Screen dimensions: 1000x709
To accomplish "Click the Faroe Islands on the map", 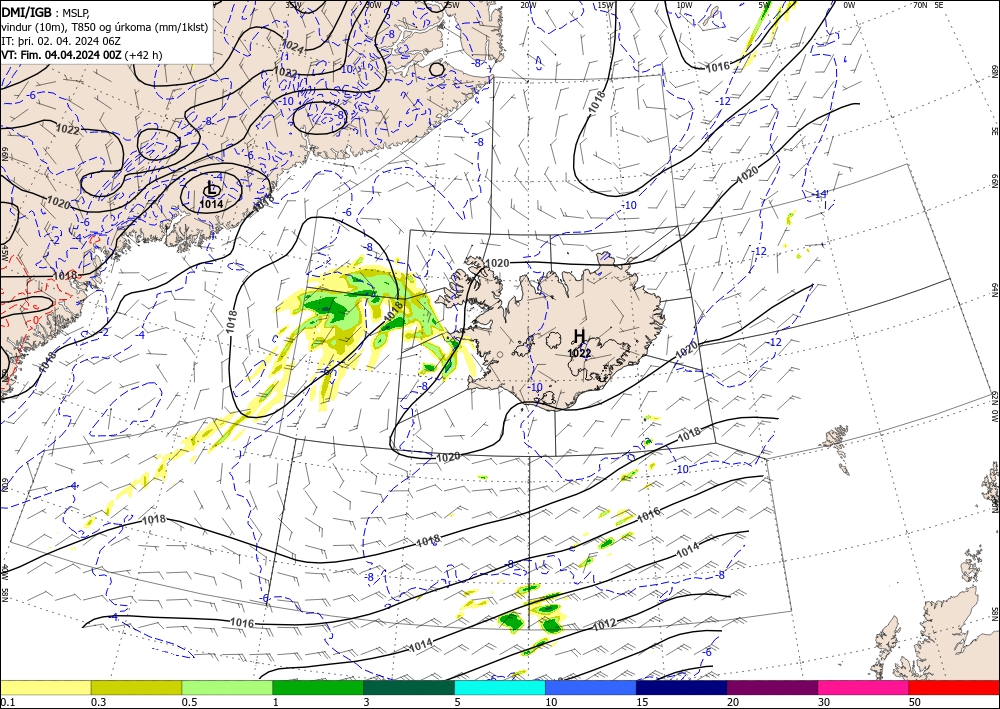I will click(836, 437).
